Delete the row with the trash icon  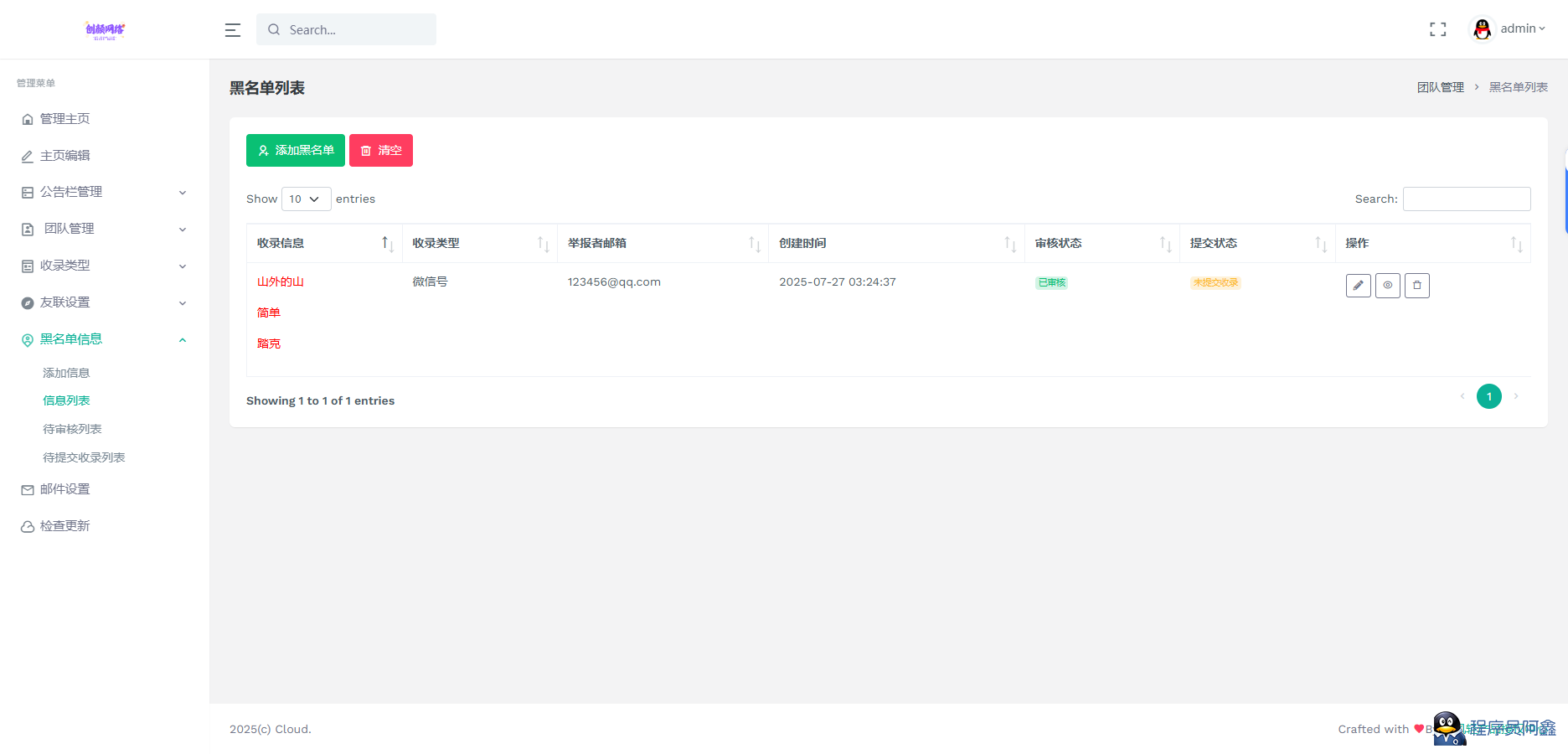(x=1416, y=286)
